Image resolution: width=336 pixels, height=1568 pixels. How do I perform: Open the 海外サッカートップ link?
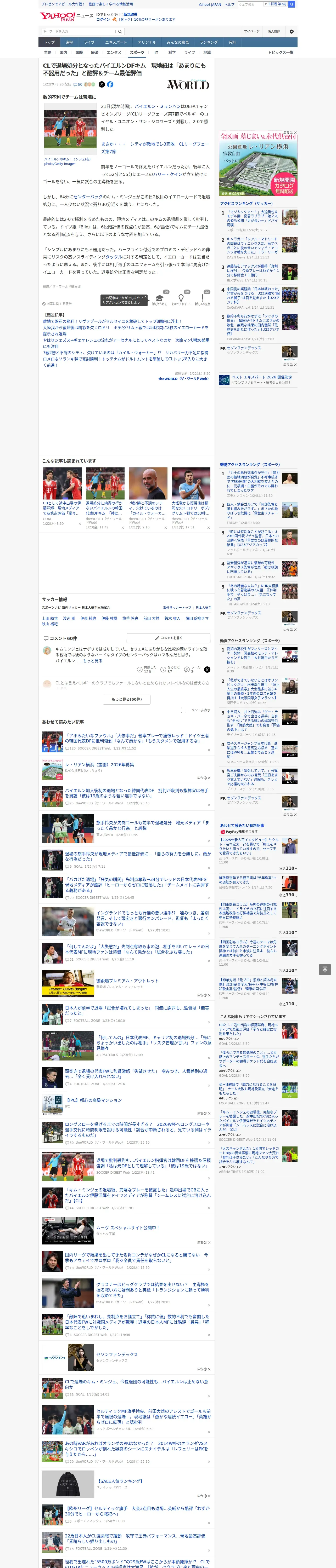tap(177, 608)
